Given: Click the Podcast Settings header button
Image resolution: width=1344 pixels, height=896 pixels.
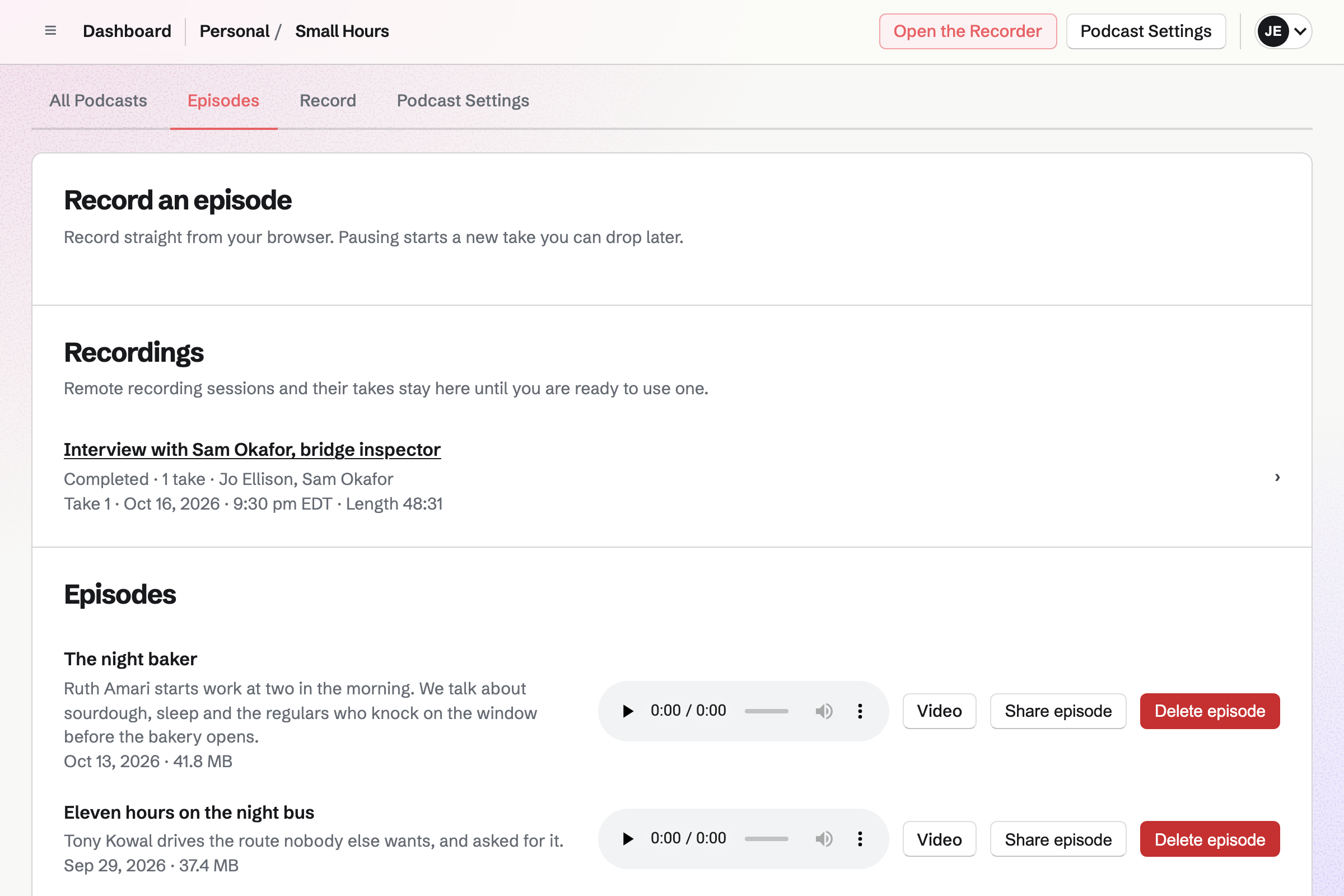Looking at the screenshot, I should point(1146,31).
